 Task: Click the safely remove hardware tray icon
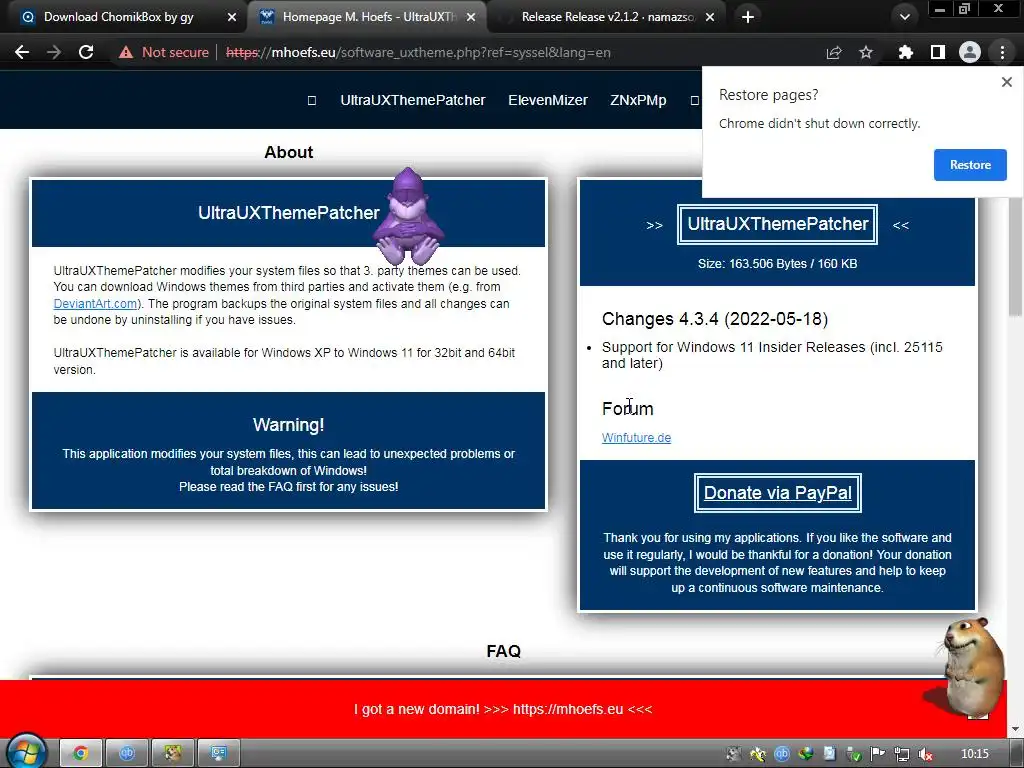point(854,754)
